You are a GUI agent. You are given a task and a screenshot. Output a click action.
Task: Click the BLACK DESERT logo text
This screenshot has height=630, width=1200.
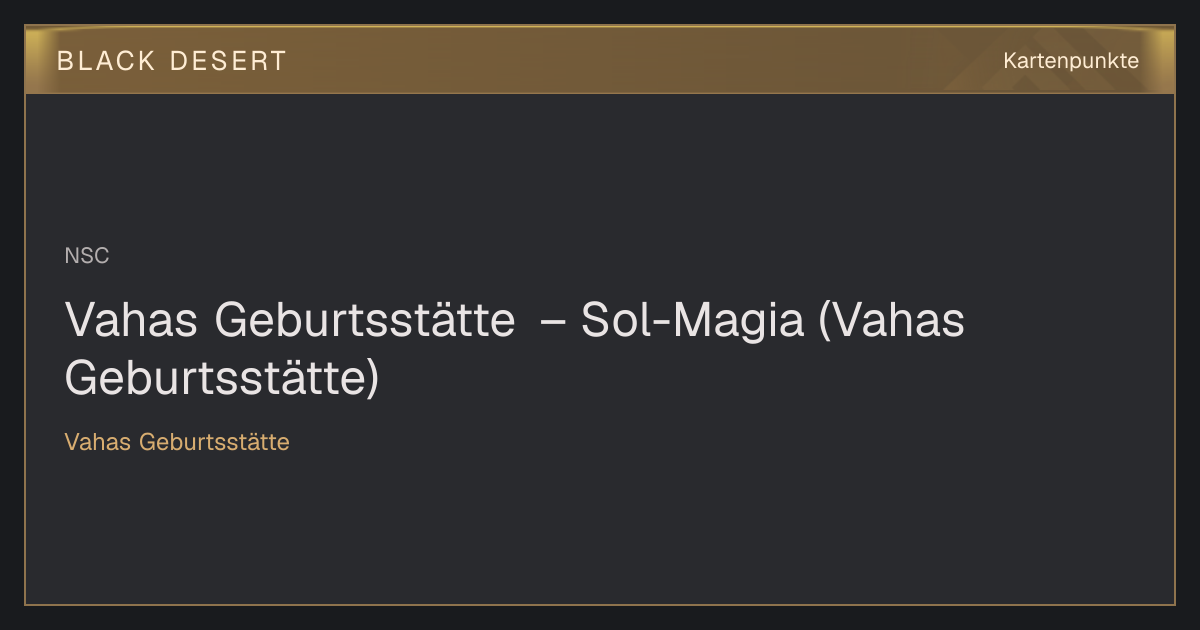click(x=172, y=61)
